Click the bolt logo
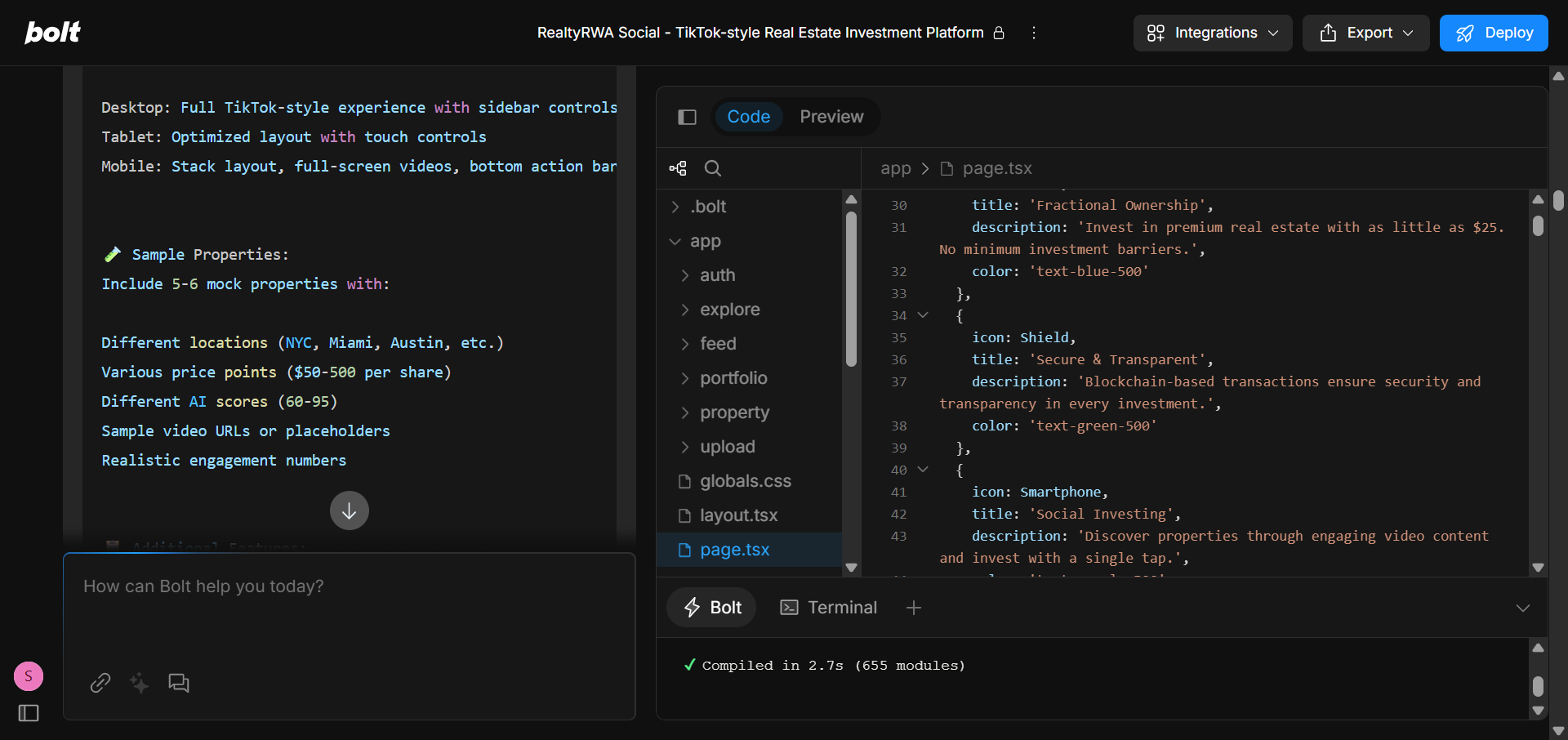This screenshot has height=740, width=1568. point(52,32)
